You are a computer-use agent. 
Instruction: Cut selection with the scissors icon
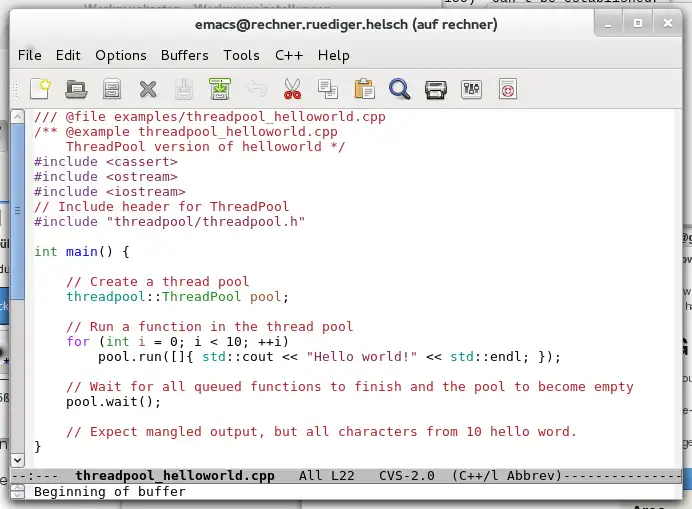[292, 89]
